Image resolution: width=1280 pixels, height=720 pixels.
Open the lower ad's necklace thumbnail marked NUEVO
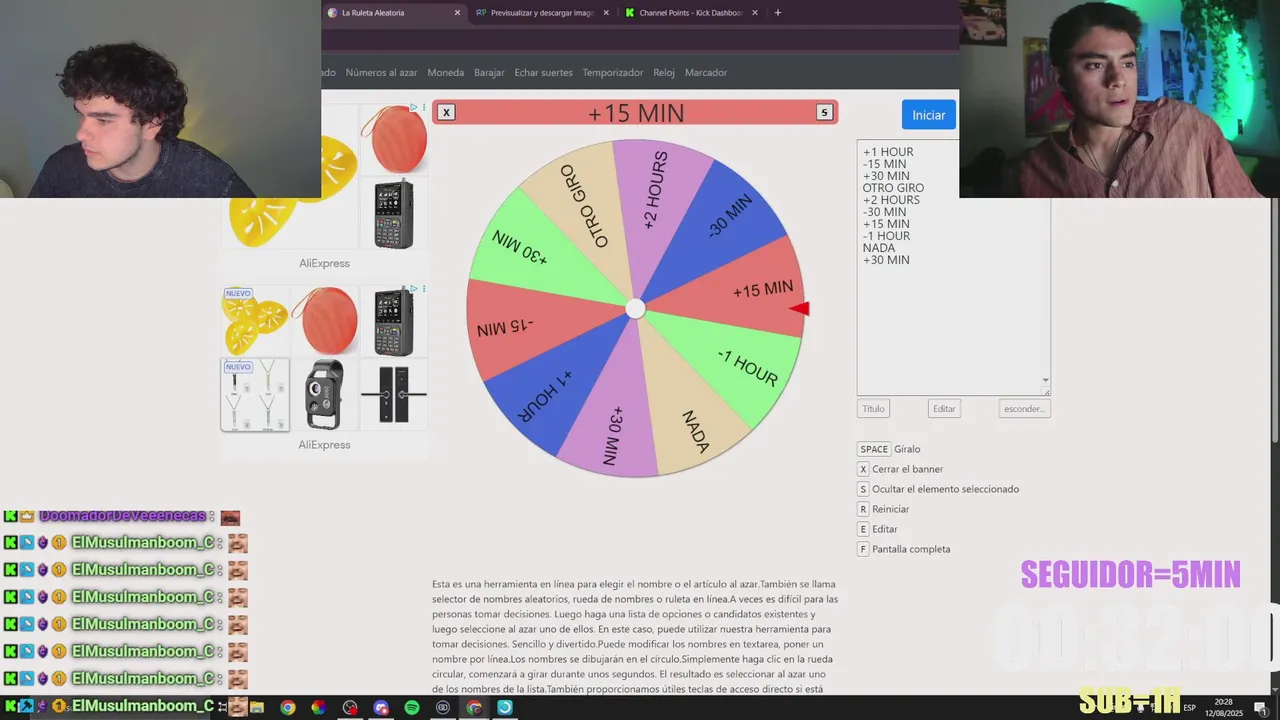pyautogui.click(x=255, y=395)
